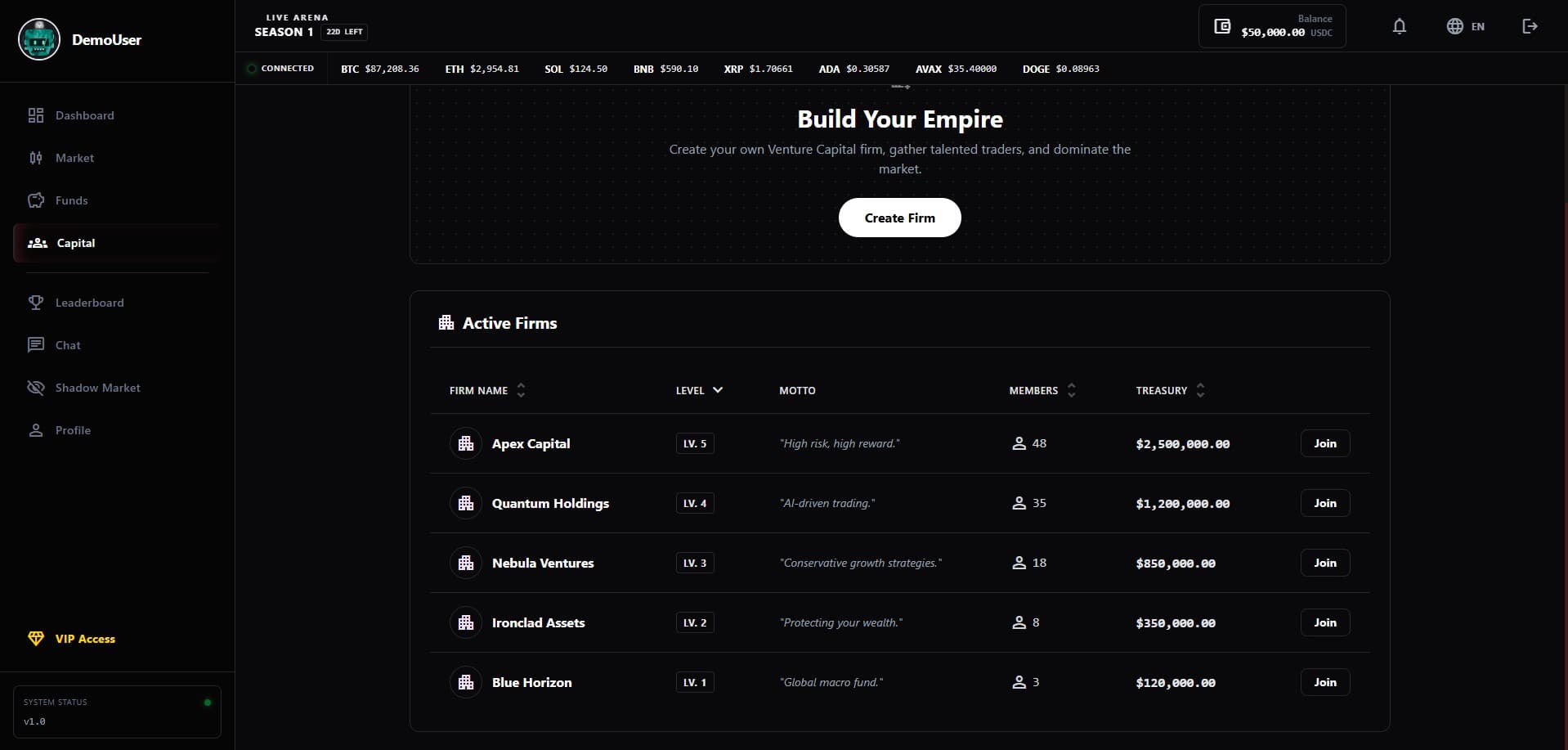1568x750 pixels.
Task: Click the Blue Horizon firm icon
Action: 466,682
